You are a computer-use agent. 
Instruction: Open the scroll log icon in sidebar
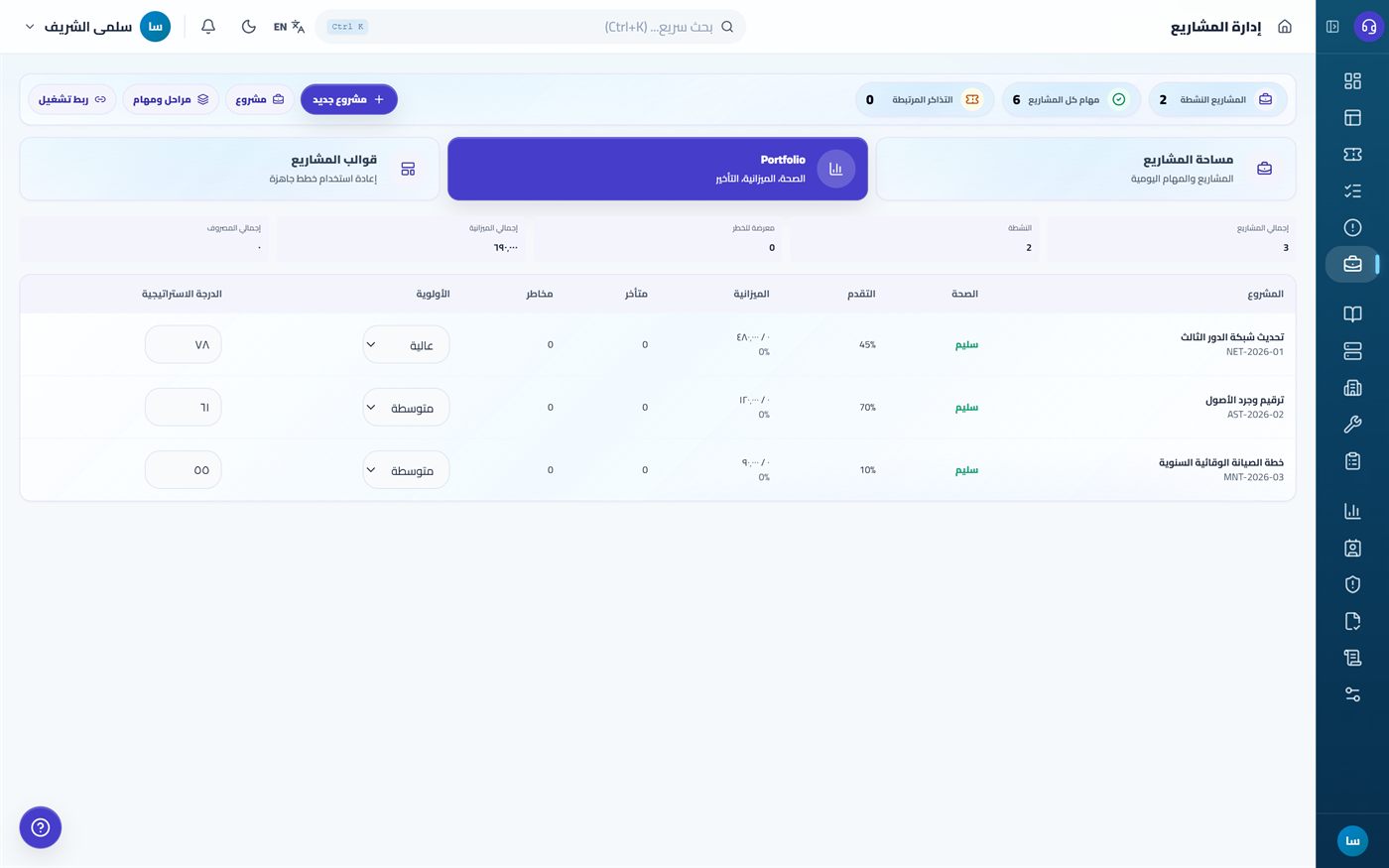1352,658
